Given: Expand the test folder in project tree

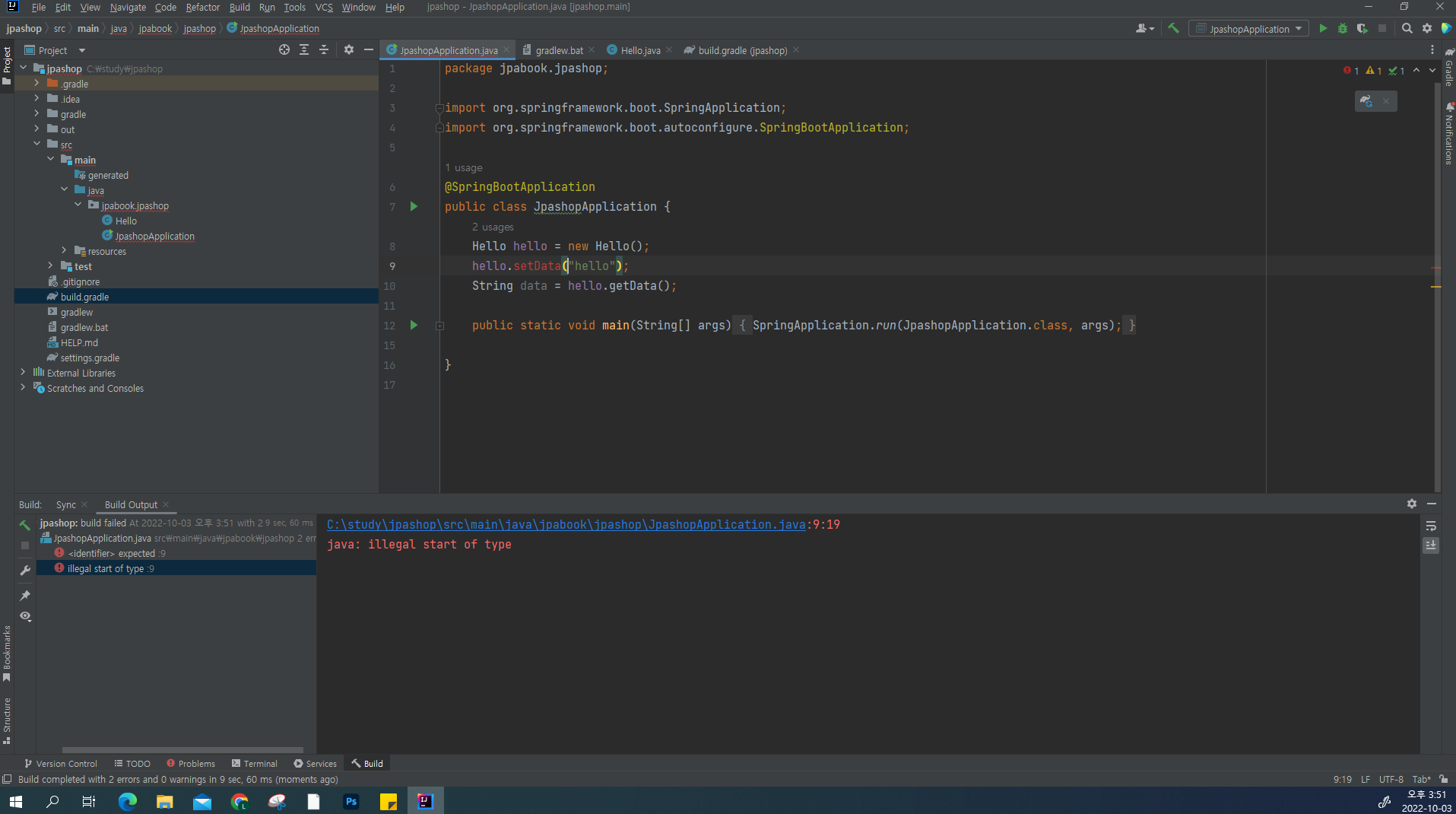Looking at the screenshot, I should click(51, 266).
